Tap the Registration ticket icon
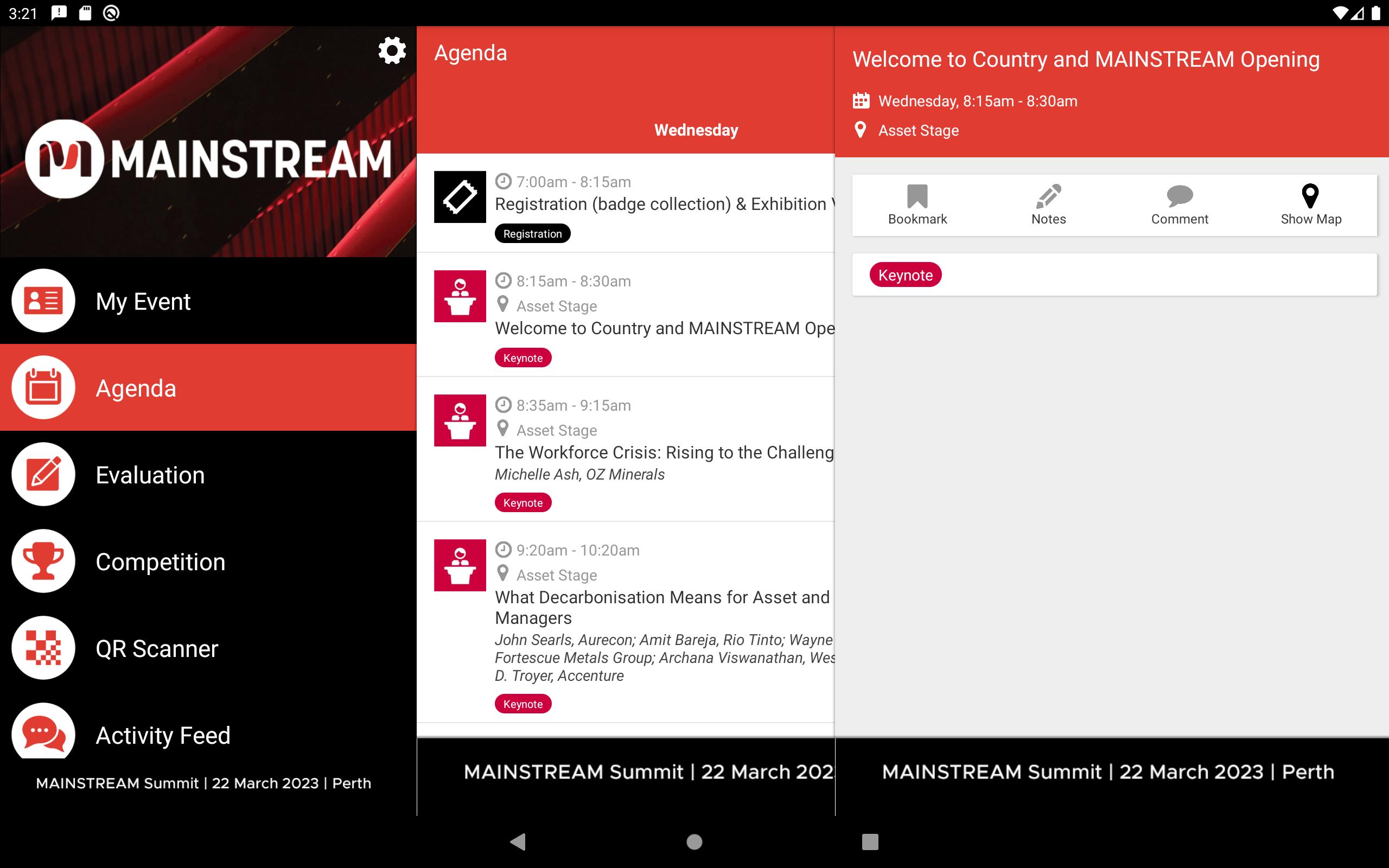The image size is (1389, 868). [x=460, y=197]
